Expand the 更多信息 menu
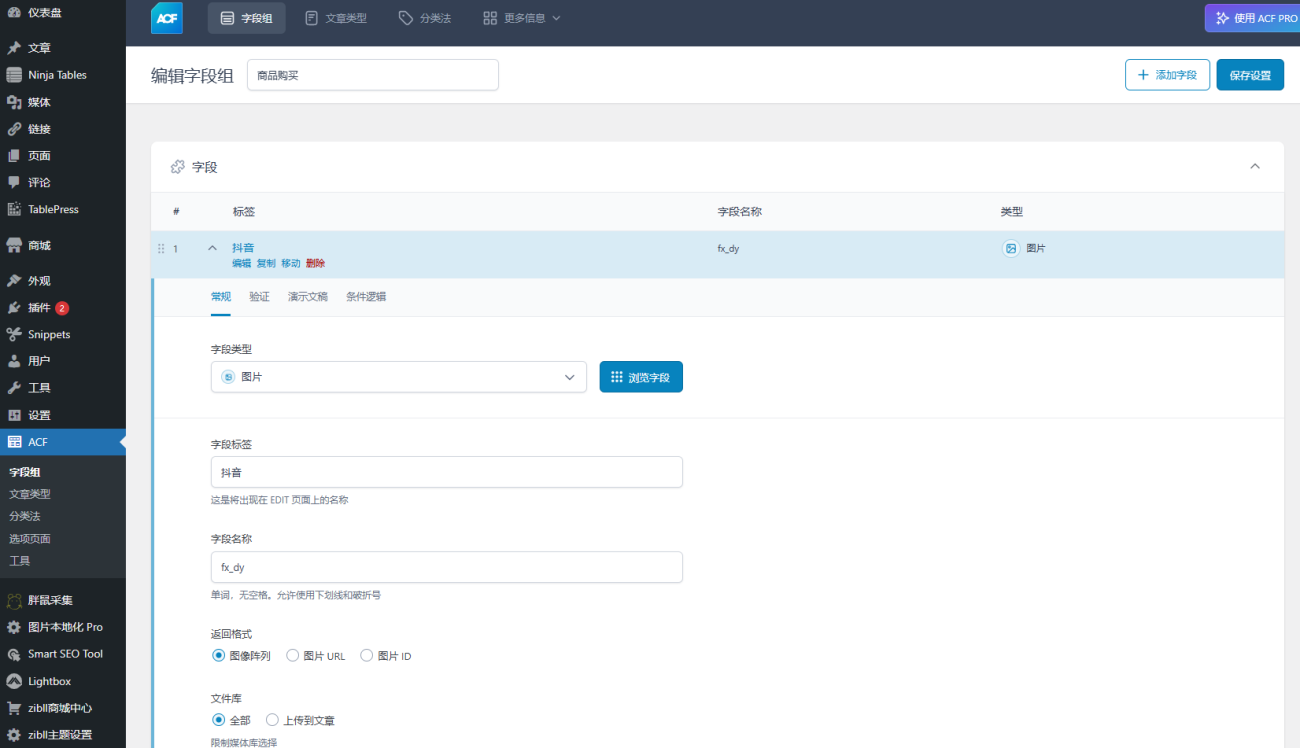The width and height of the screenshot is (1300, 748). point(521,18)
